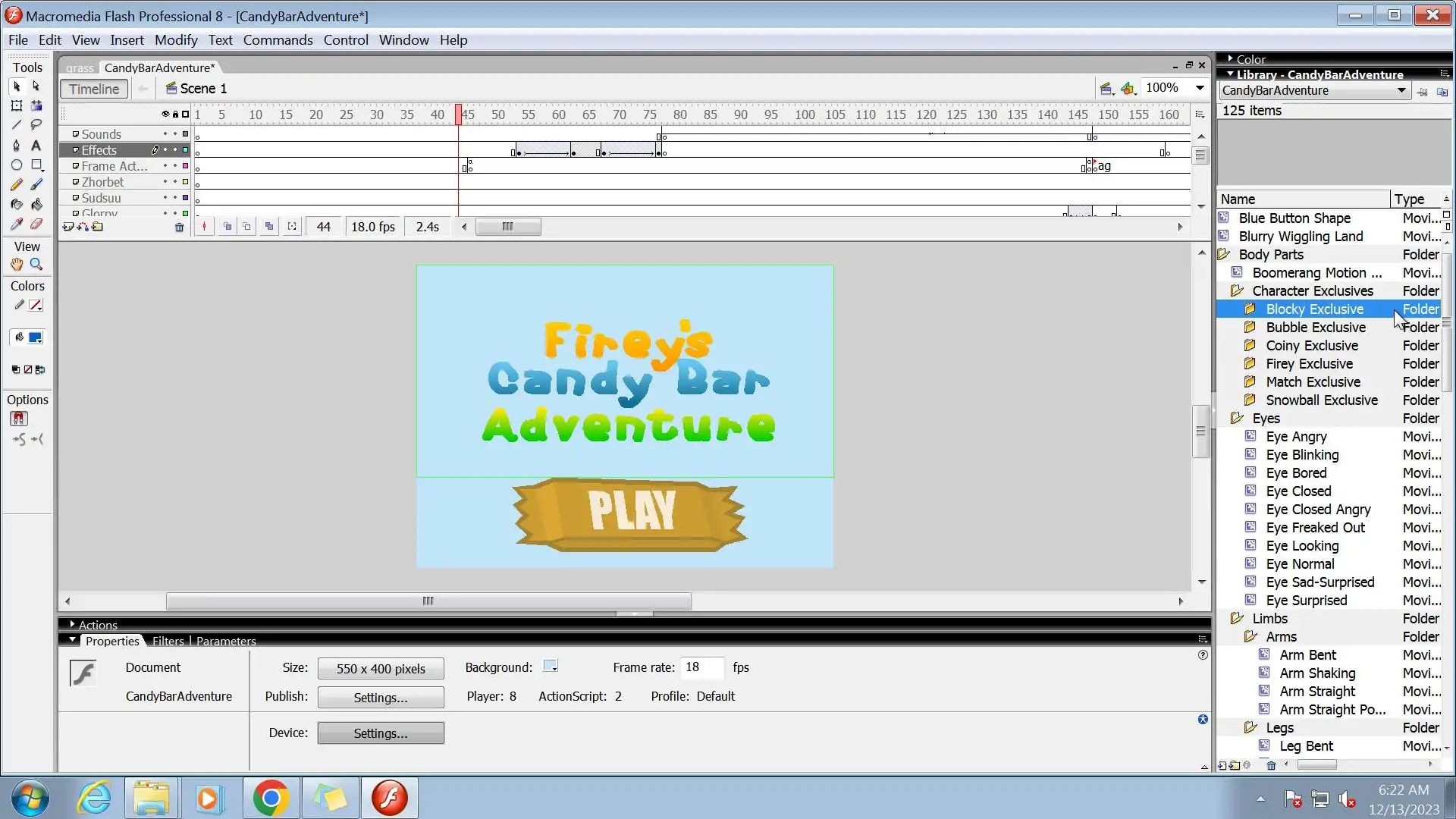Toggle Snap to Objects magnet option
This screenshot has height=819, width=1456.
(x=19, y=419)
